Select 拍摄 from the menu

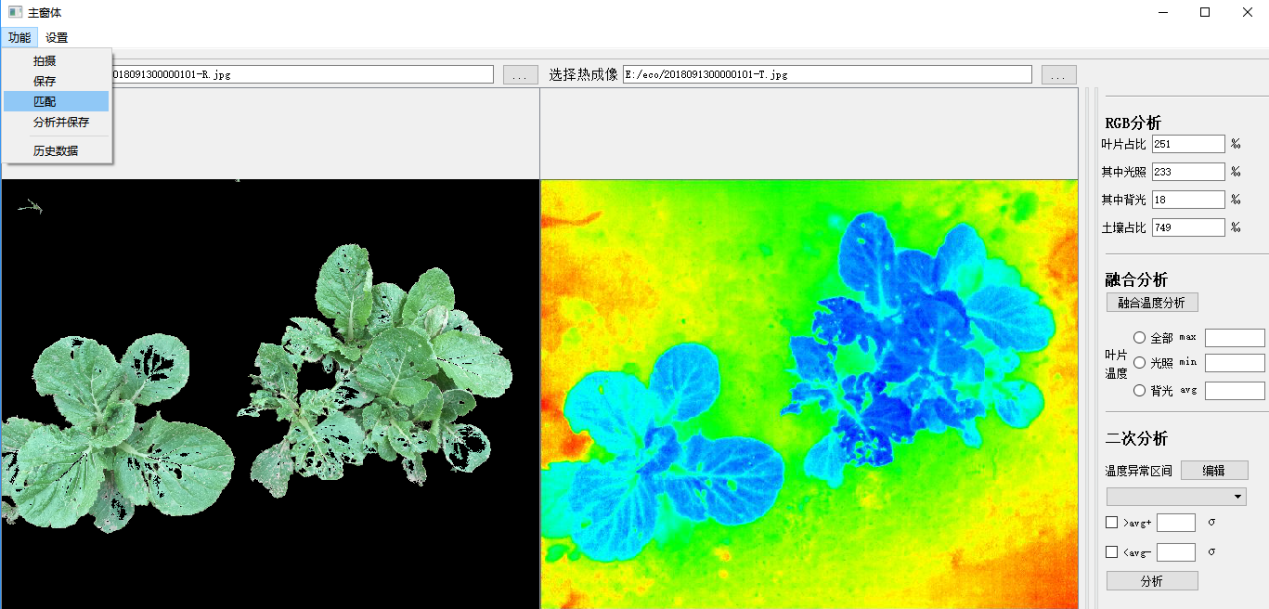coord(45,61)
